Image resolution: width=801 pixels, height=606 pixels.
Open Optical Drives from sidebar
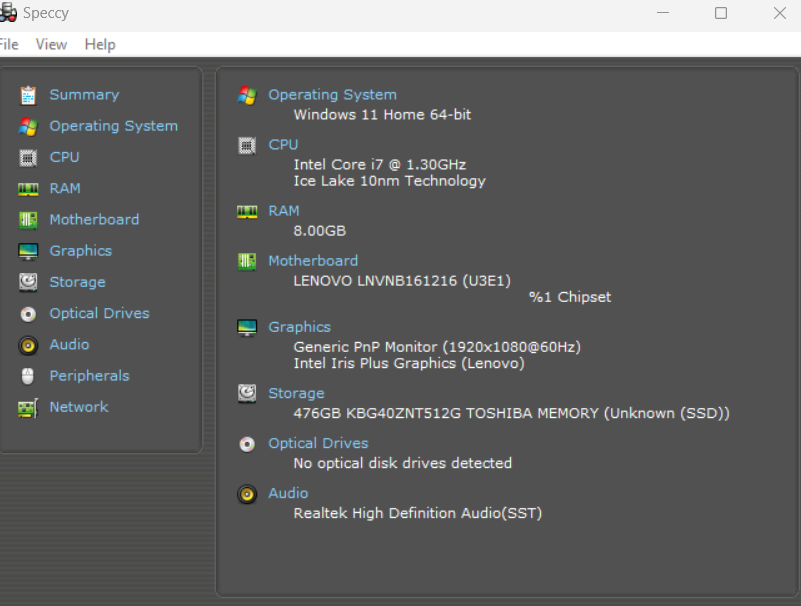(100, 313)
